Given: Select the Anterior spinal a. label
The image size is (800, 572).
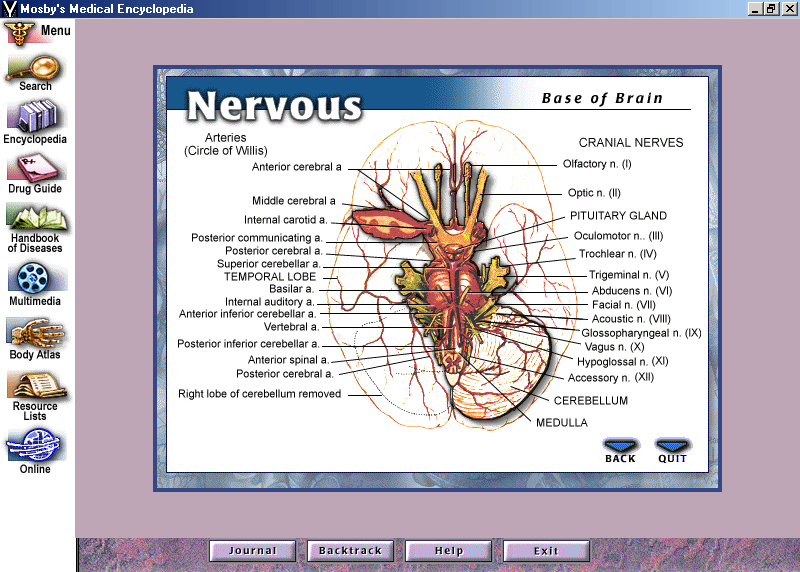Looking at the screenshot, I should 288,360.
